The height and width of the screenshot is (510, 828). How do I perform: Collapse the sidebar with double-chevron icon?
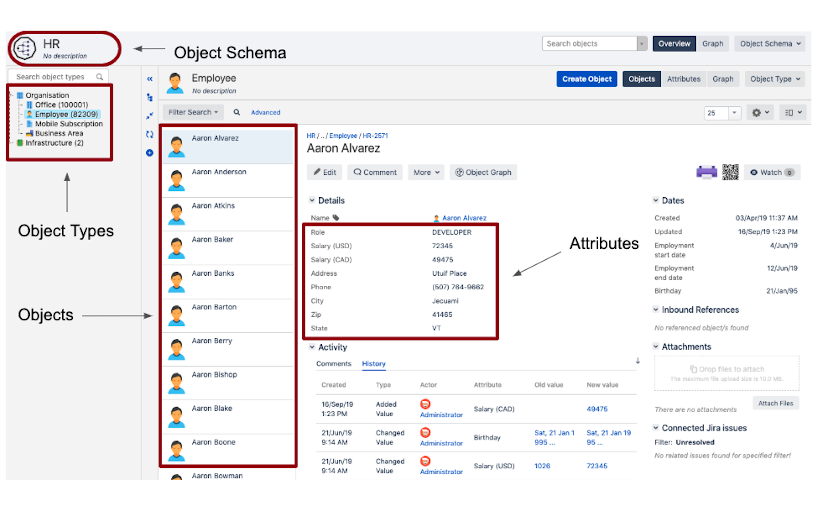click(150, 78)
